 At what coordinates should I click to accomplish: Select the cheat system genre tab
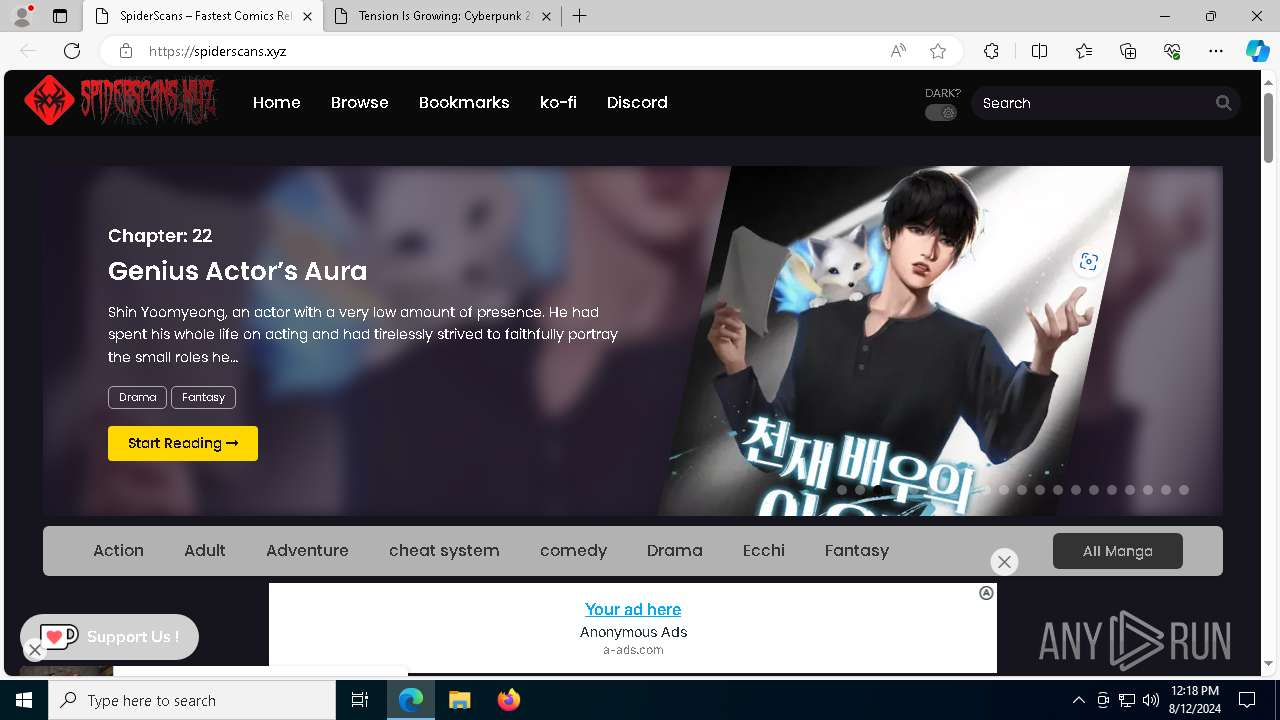(444, 551)
